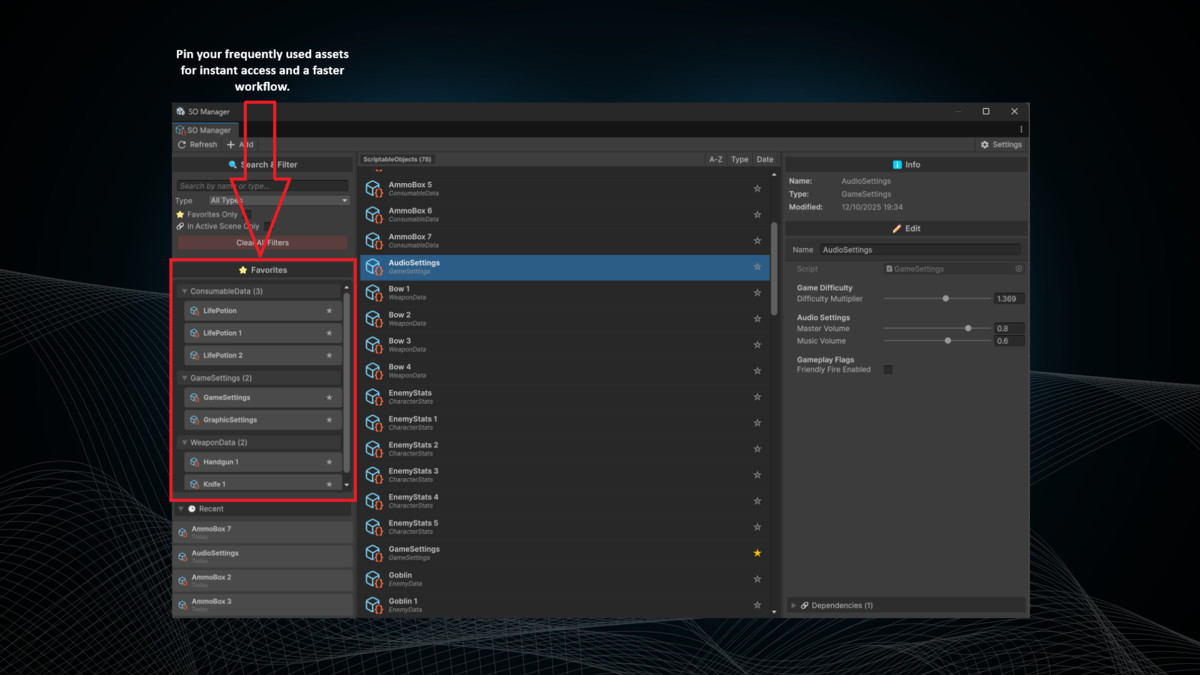Click the Search & Filter magnifier icon
1200x675 pixels.
click(233, 164)
